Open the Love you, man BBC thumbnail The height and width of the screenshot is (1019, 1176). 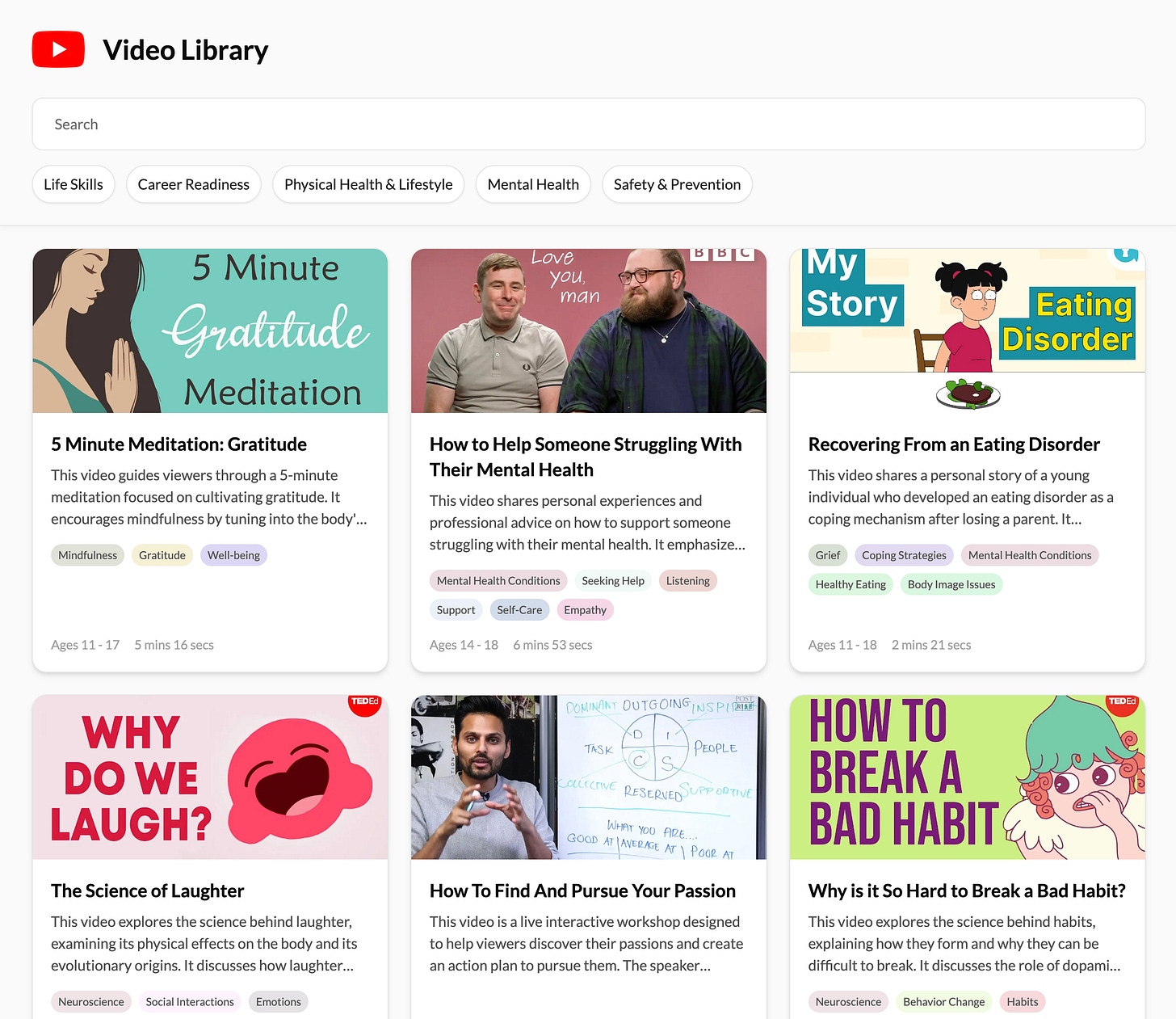[x=589, y=331]
